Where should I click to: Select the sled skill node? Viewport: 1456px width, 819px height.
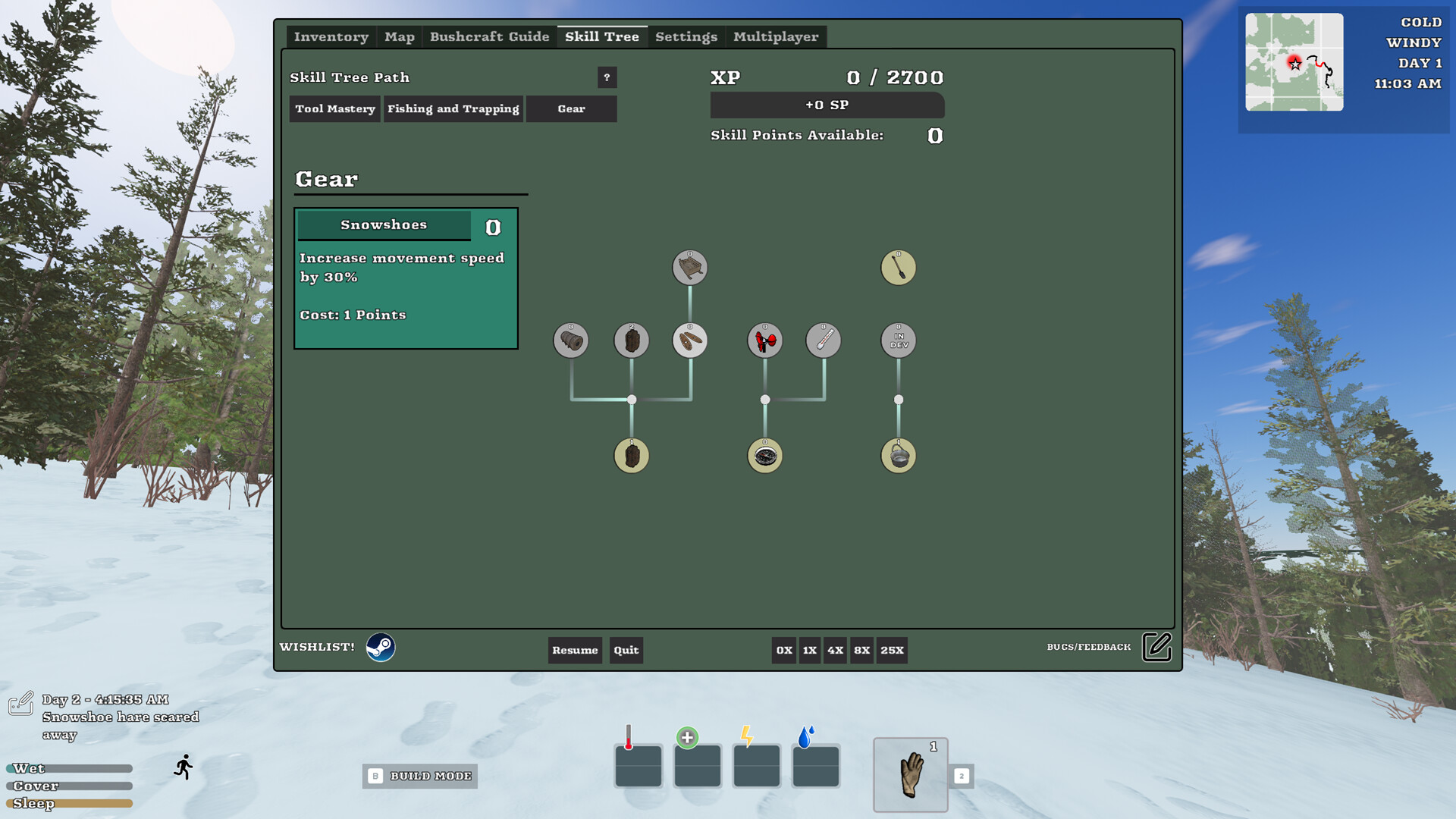click(x=689, y=268)
